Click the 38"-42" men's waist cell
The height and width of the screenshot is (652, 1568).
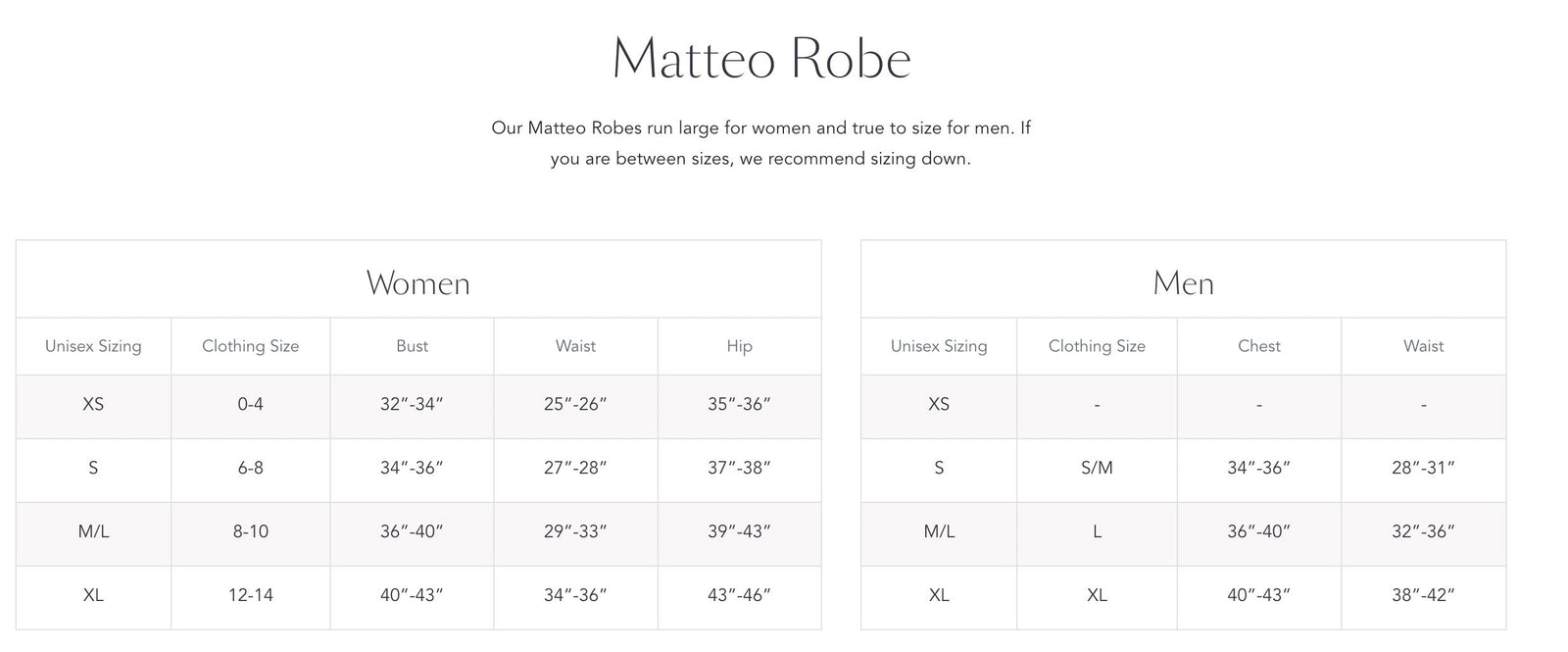(x=1423, y=595)
